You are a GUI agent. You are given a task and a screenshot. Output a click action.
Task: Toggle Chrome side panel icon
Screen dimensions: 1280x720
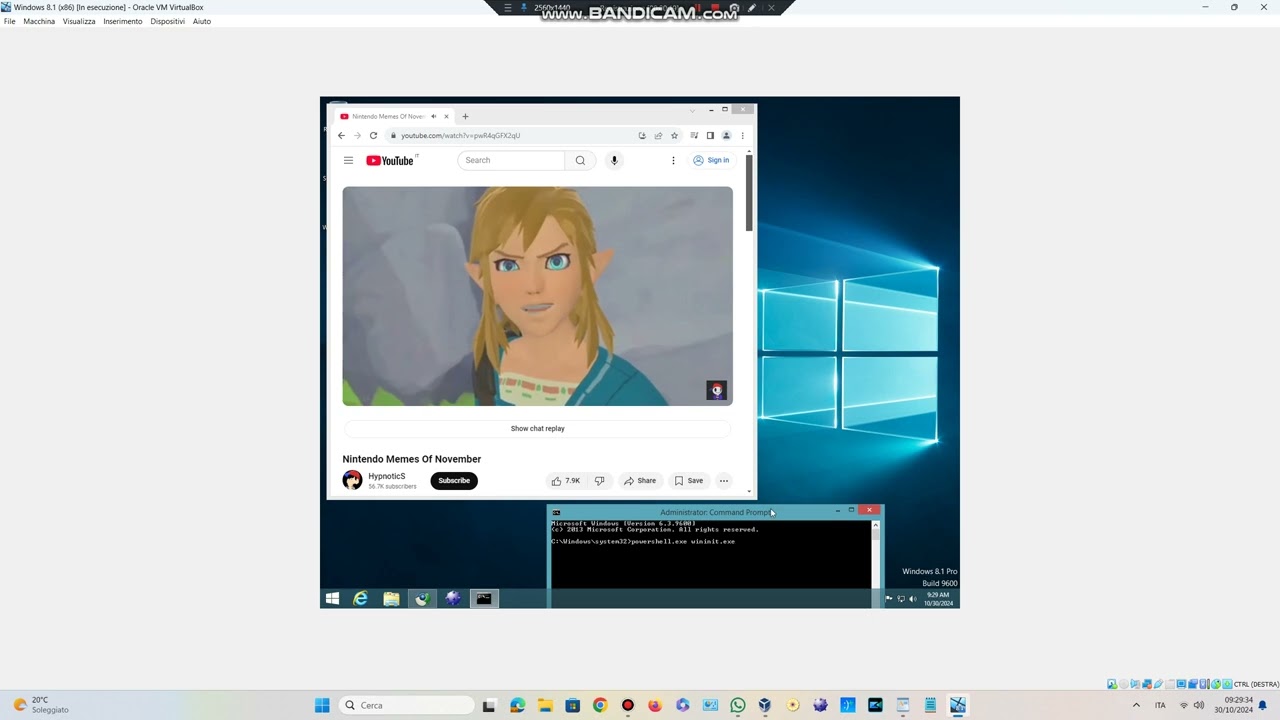[710, 135]
